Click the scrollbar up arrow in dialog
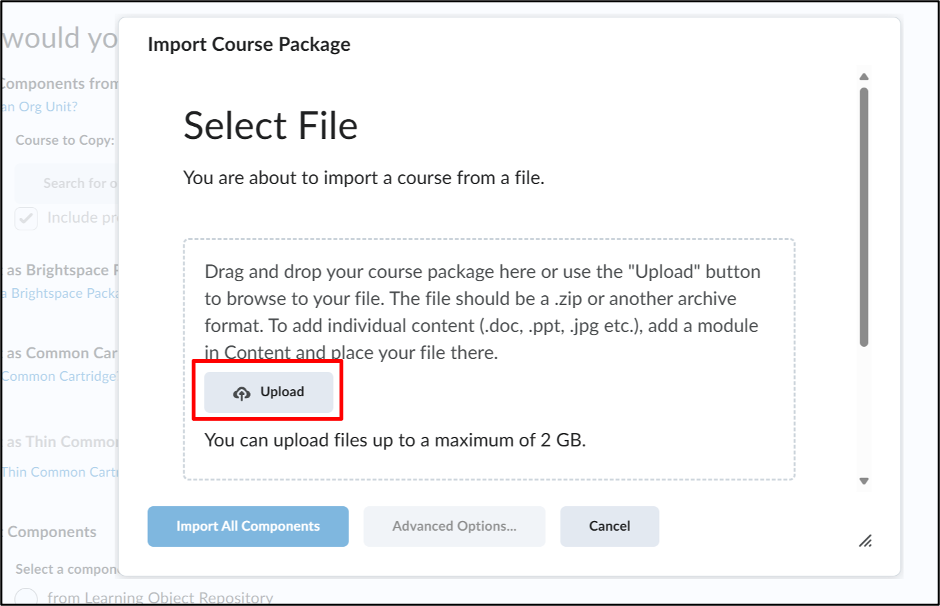Image resolution: width=940 pixels, height=606 pixels. [x=864, y=77]
